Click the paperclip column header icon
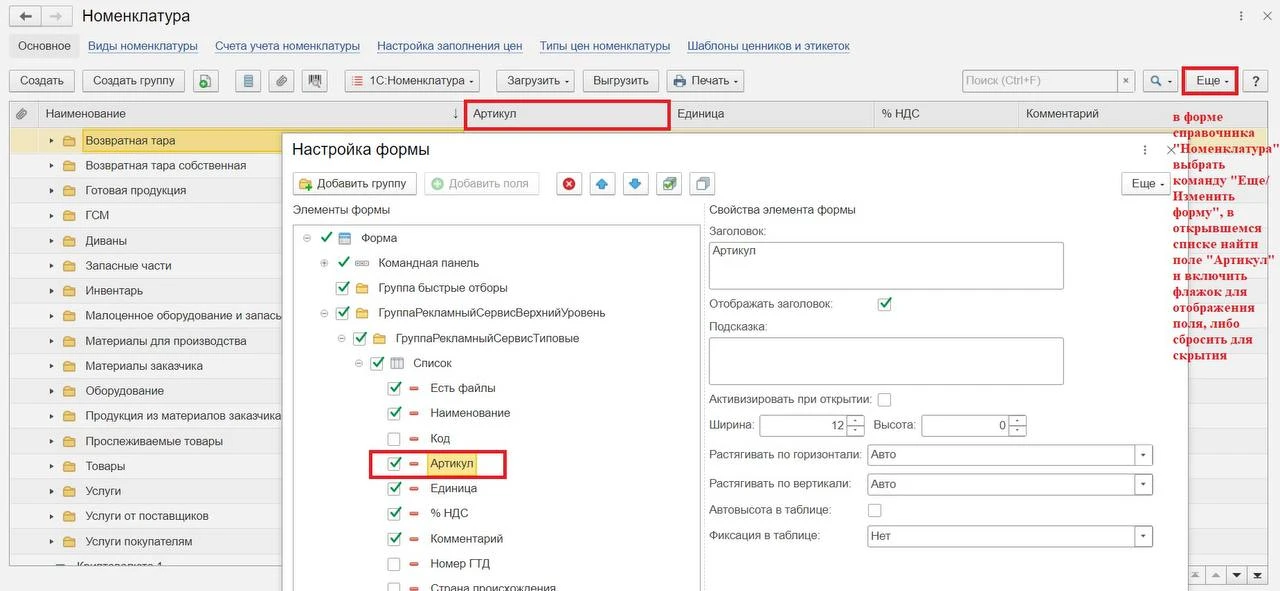 coord(22,114)
